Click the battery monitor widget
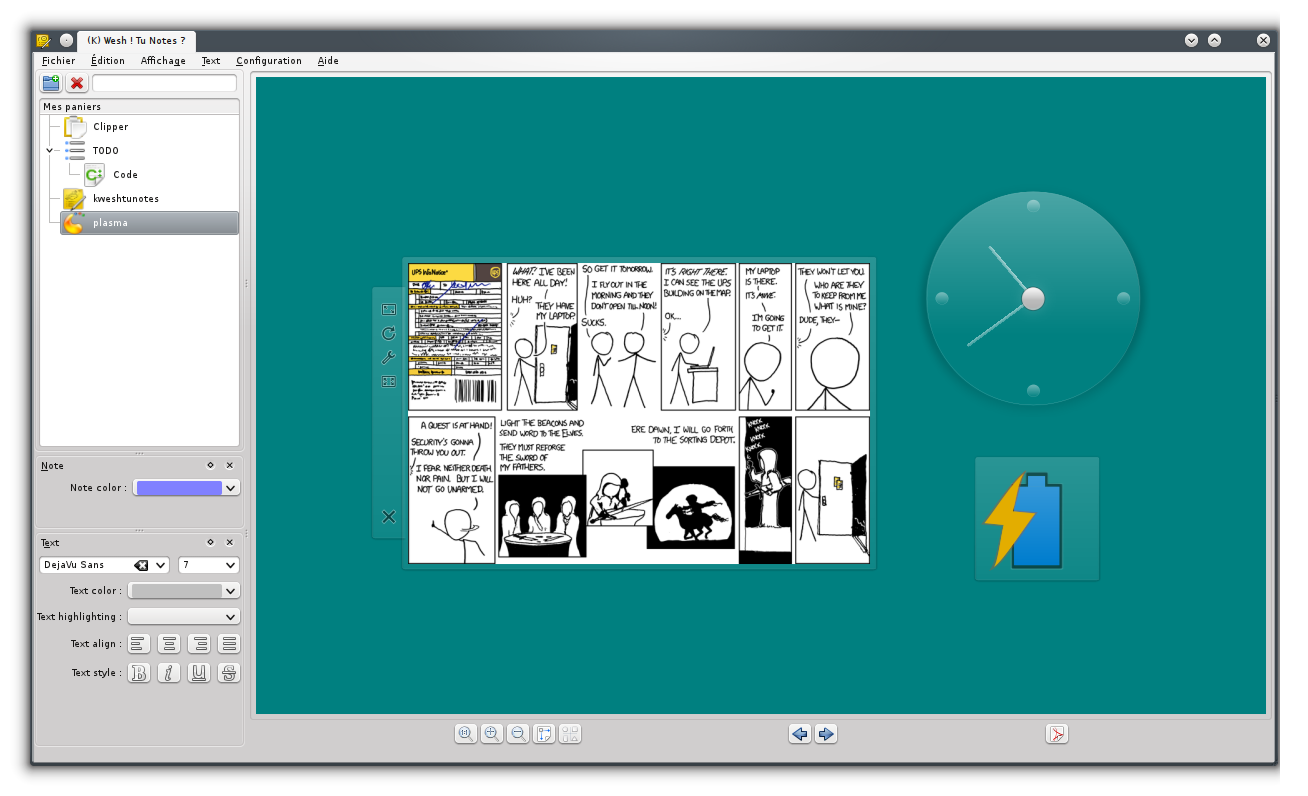The height and width of the screenshot is (796, 1308). [x=1037, y=519]
